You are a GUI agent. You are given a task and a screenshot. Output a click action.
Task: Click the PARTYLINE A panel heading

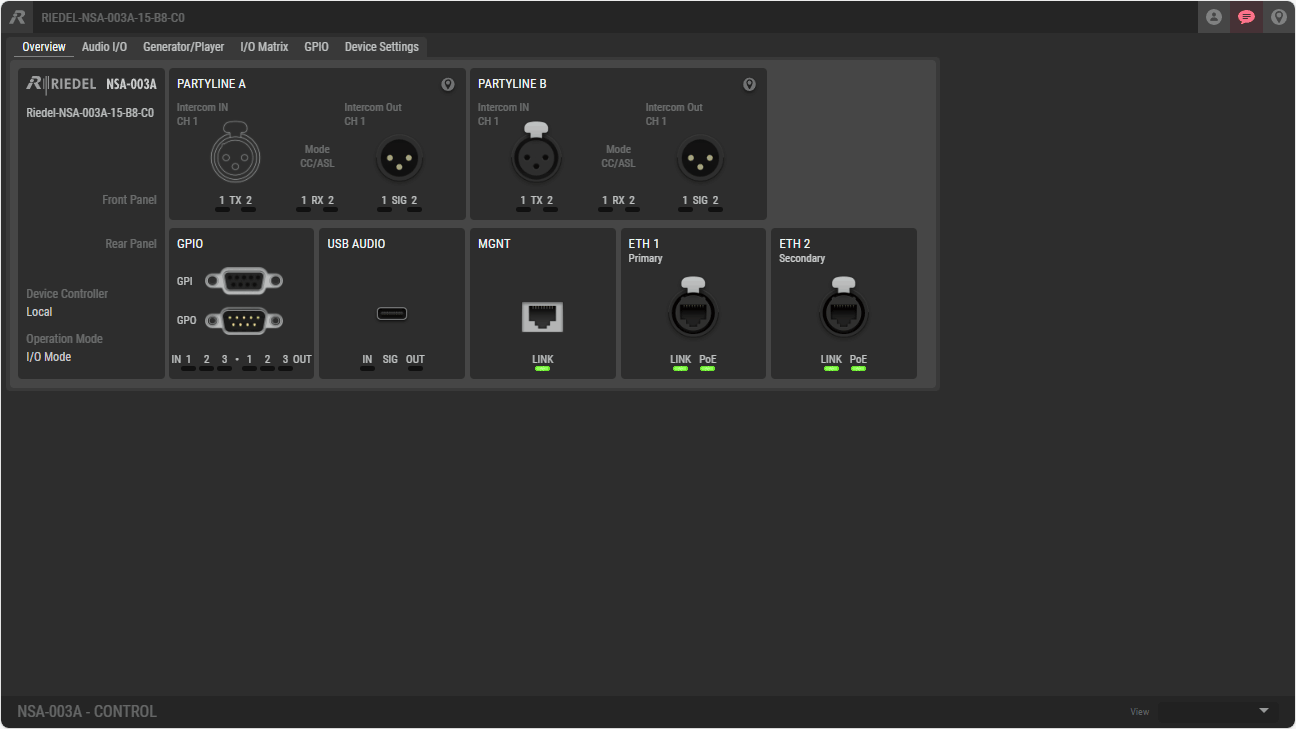click(211, 84)
